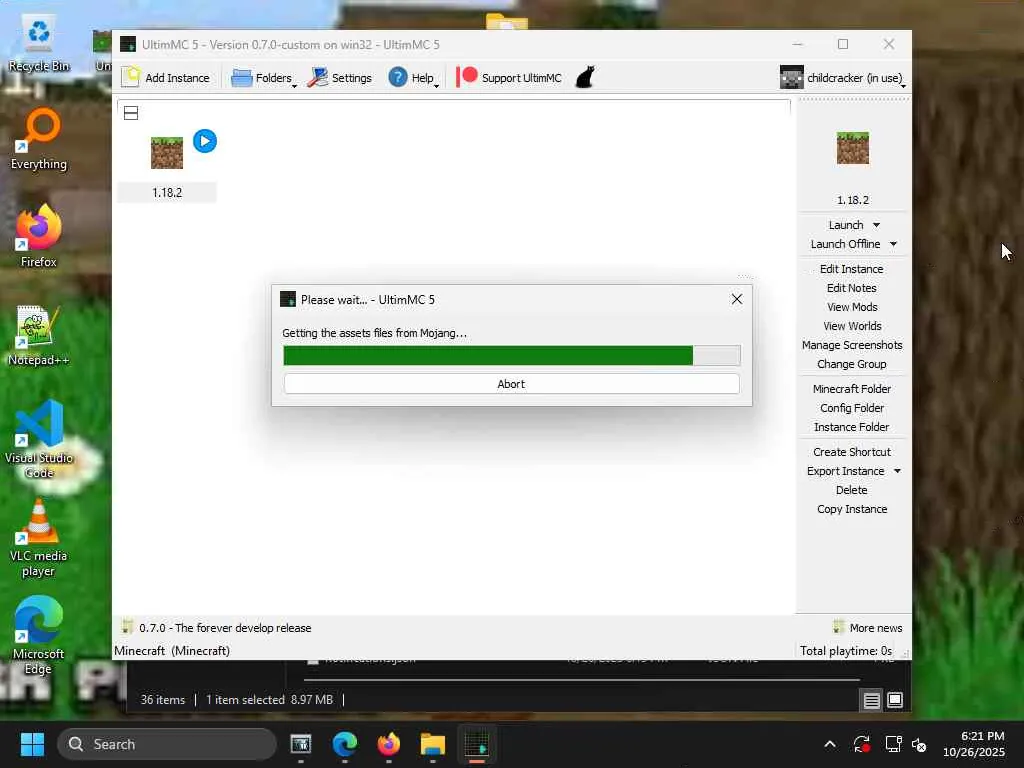Open Manage Screenshots
Viewport: 1024px width, 768px height.
[x=852, y=345]
